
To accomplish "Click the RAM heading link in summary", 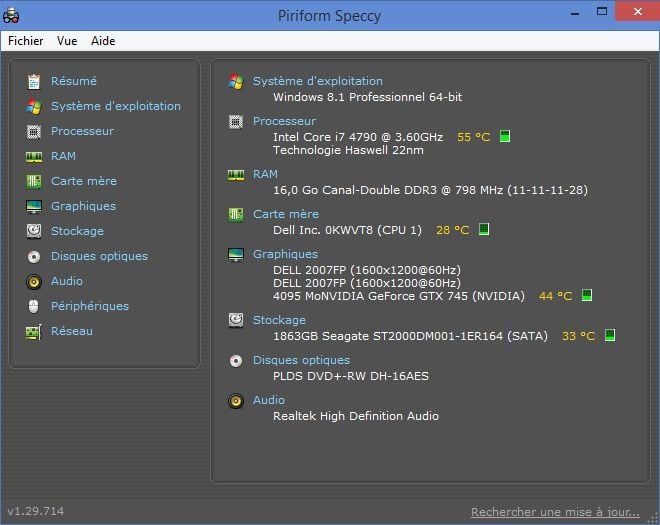I will [265, 174].
